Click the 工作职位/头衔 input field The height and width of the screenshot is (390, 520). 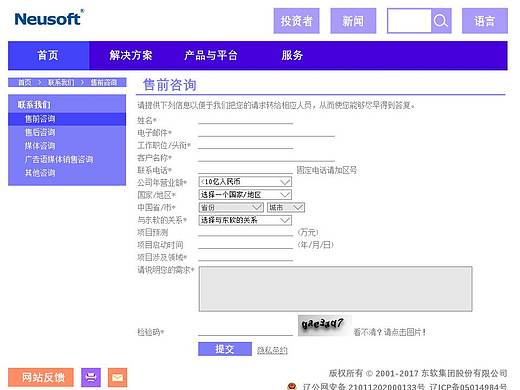point(245,145)
